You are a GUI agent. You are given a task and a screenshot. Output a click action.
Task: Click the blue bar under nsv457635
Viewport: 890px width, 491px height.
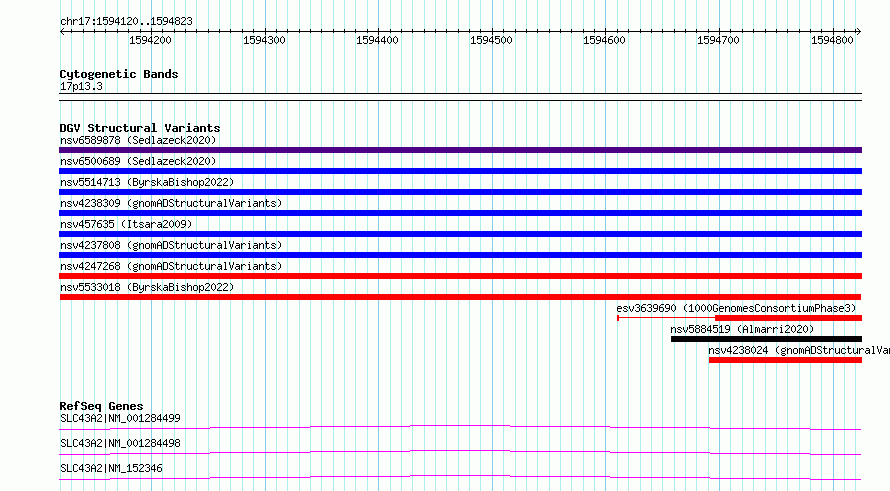pos(460,234)
